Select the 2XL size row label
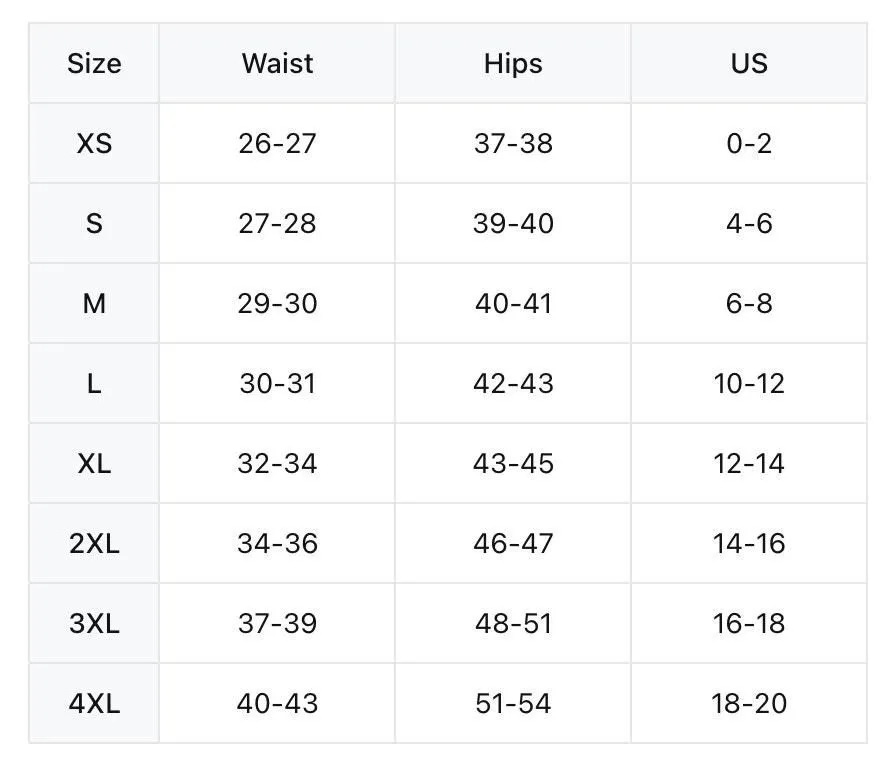 click(94, 543)
